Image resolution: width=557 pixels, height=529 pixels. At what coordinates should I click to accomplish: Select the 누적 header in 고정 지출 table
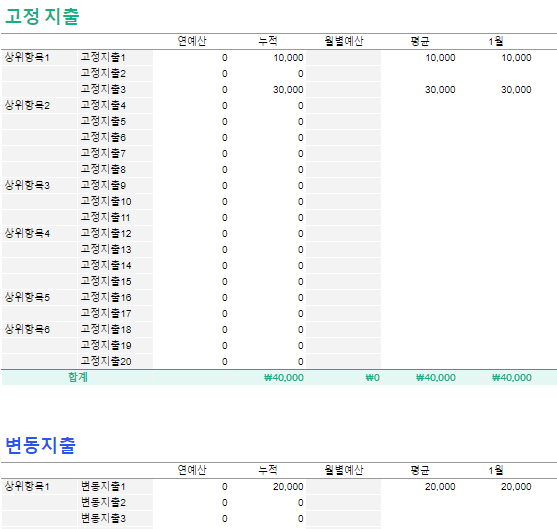[268, 41]
